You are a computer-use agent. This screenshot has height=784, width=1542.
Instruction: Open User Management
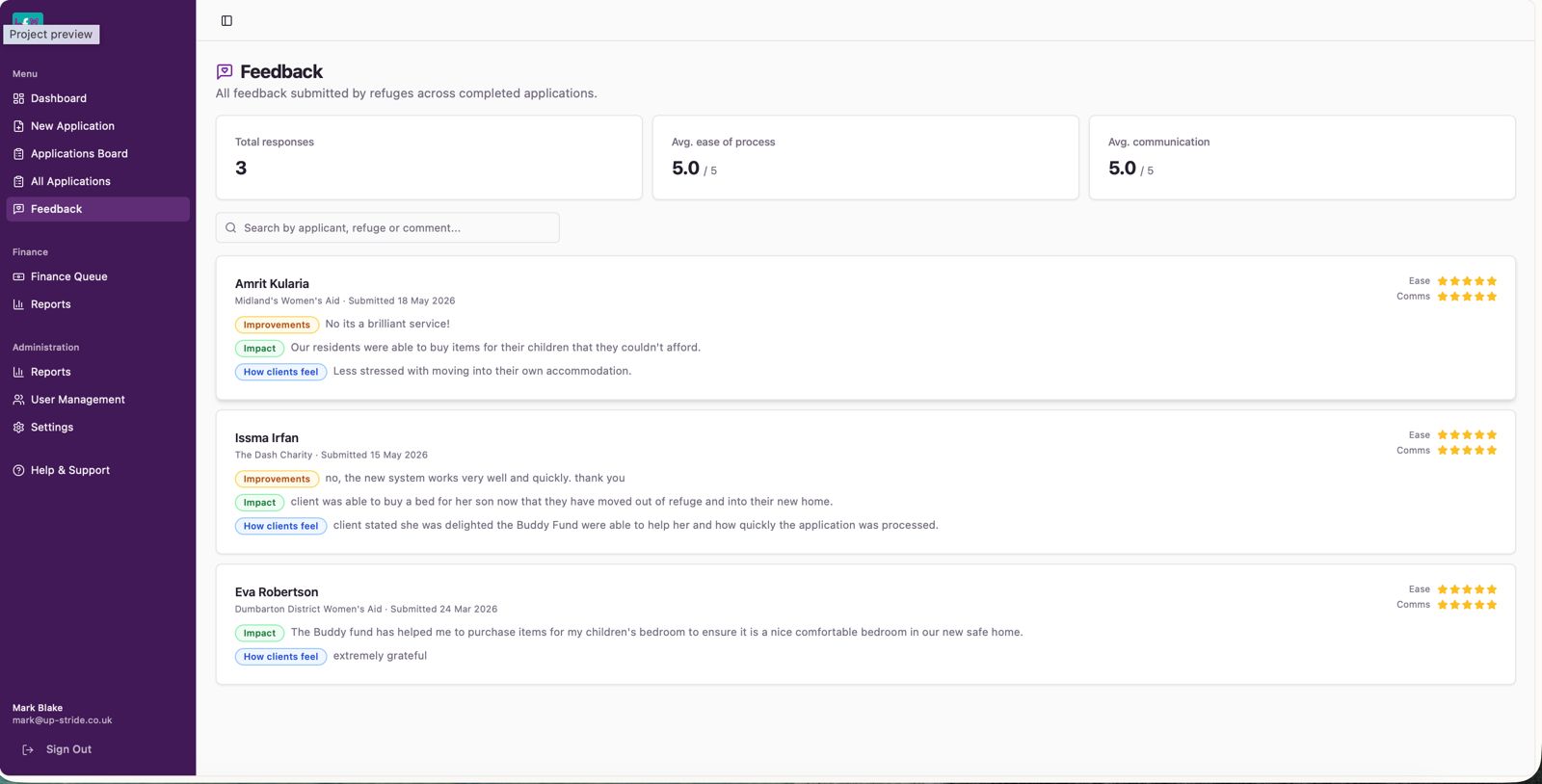(97, 400)
